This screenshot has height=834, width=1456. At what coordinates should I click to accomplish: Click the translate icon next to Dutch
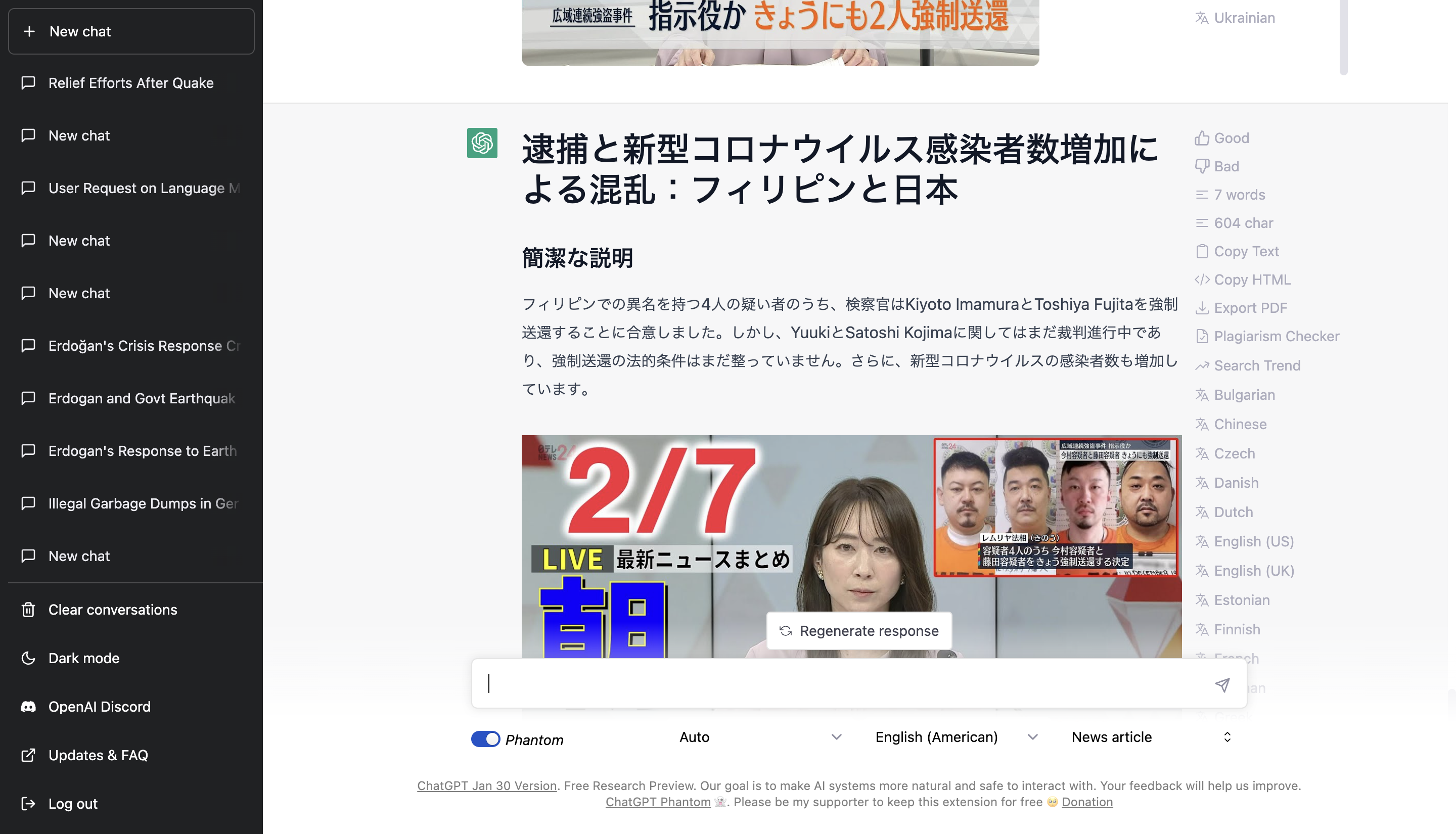click(1202, 512)
